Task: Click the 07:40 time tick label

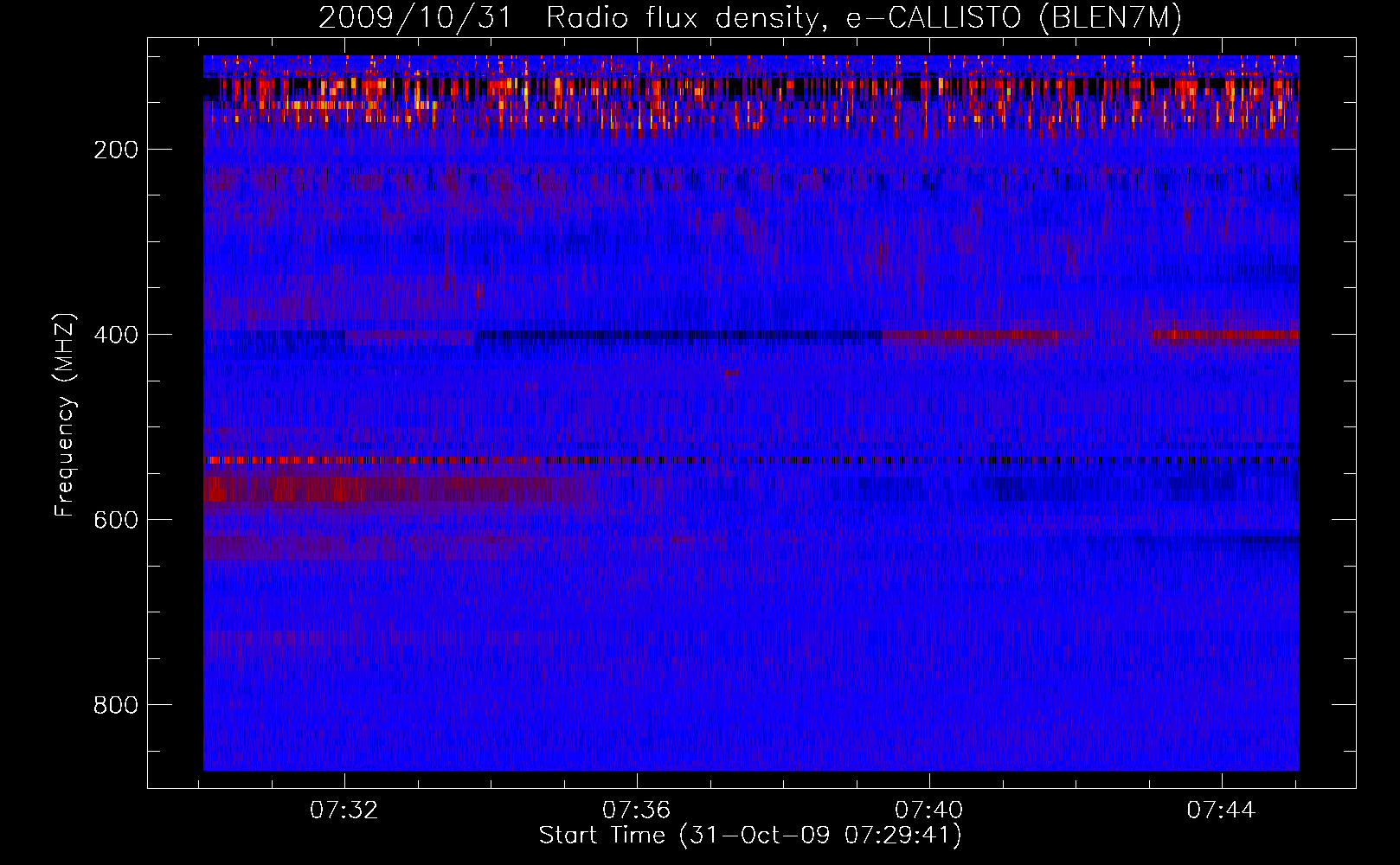Action: click(x=928, y=811)
